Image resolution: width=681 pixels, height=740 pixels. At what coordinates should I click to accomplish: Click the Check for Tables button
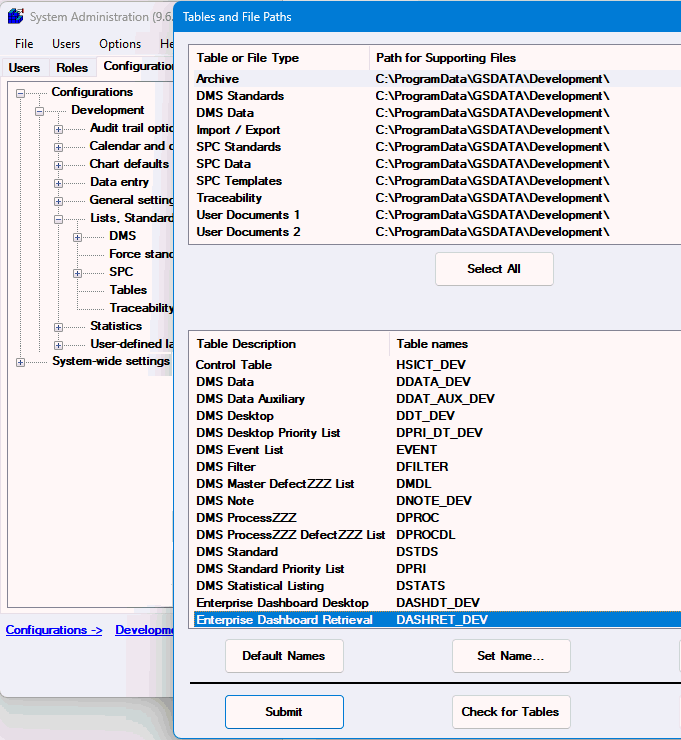pyautogui.click(x=511, y=712)
